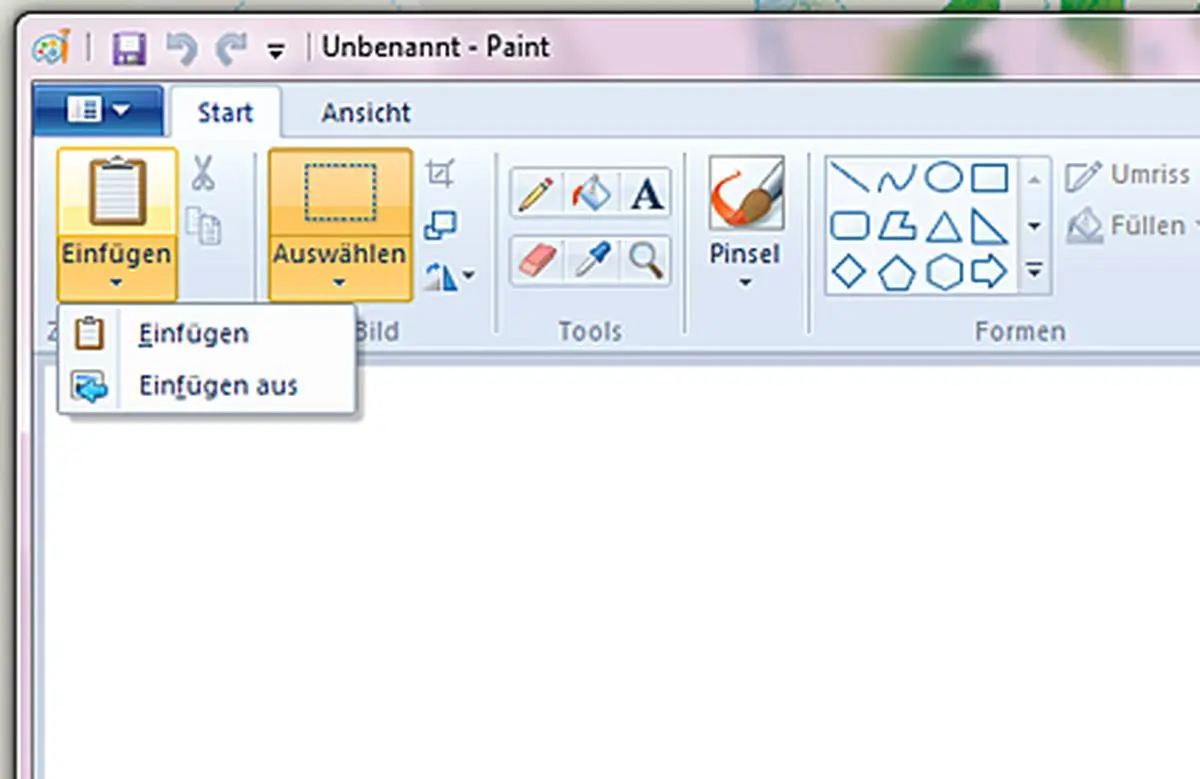The height and width of the screenshot is (779, 1200).
Task: Pick the Color picker tool
Action: click(x=591, y=258)
